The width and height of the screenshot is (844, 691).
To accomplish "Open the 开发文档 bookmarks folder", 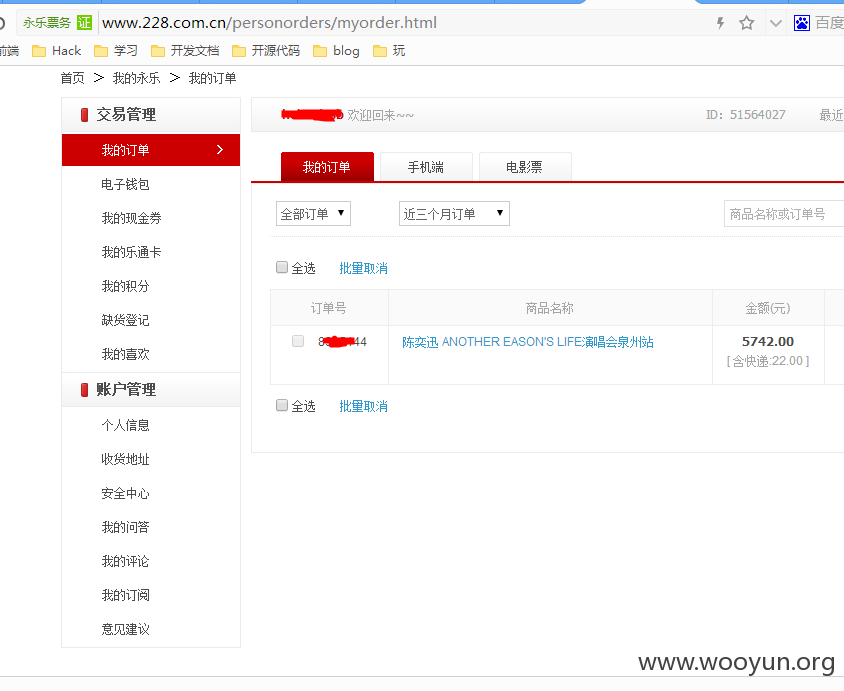I will point(185,51).
